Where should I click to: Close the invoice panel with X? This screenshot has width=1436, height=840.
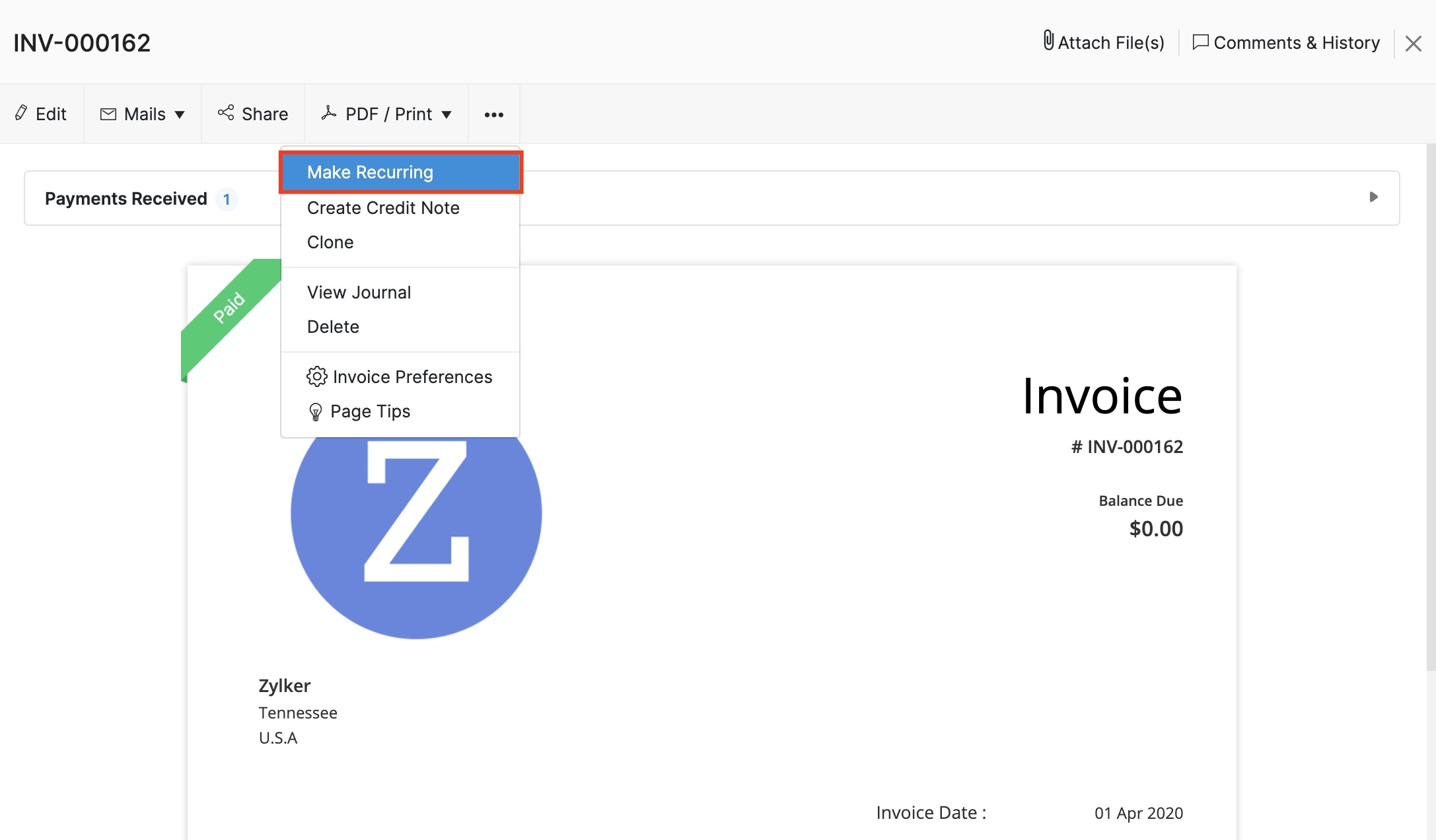tap(1413, 44)
